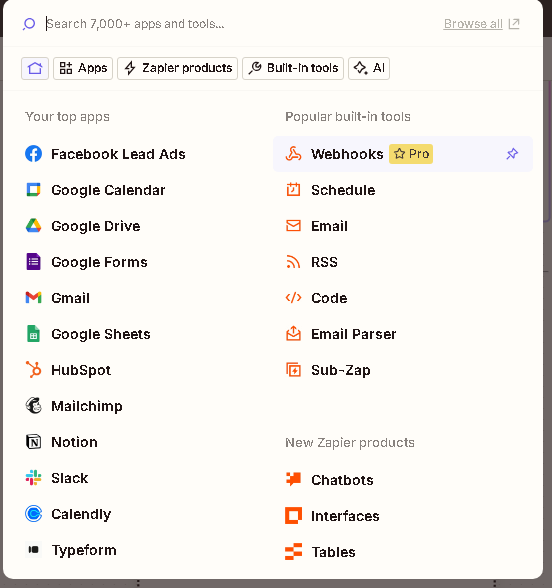
Task: Filter by the AI tab
Action: [369, 68]
